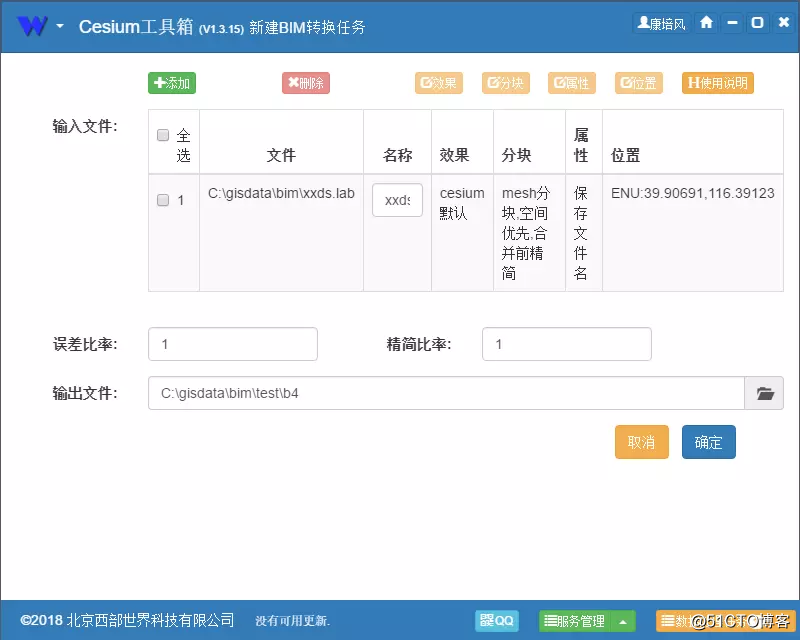Screen dimensions: 800x640
Task: Click the 输出文件 output path input field
Action: (446, 393)
